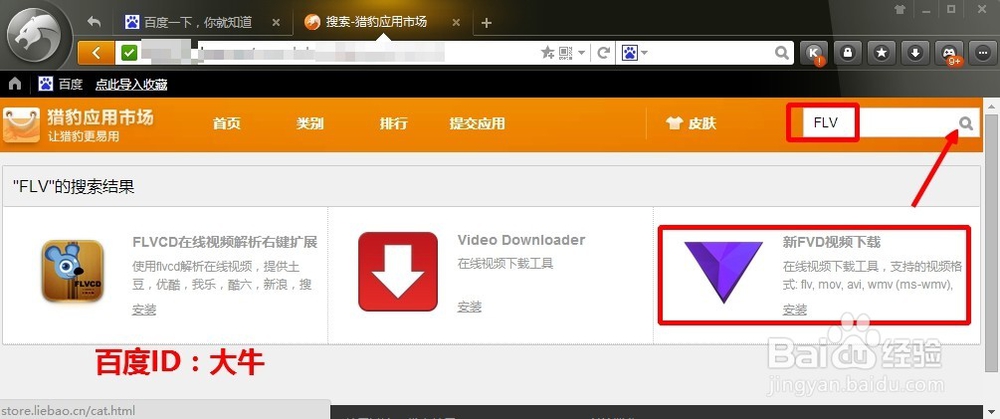
Task: Open 皮肤 skins section
Action: (691, 123)
